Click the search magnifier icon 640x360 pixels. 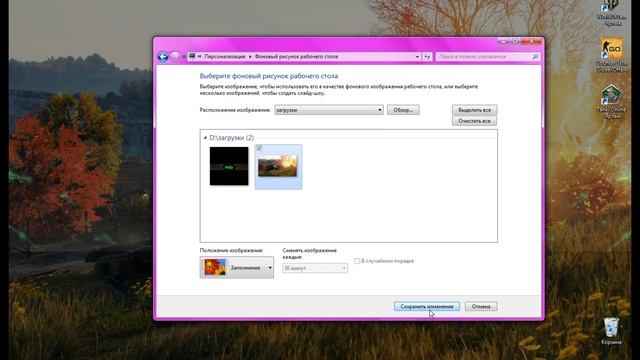(x=535, y=57)
